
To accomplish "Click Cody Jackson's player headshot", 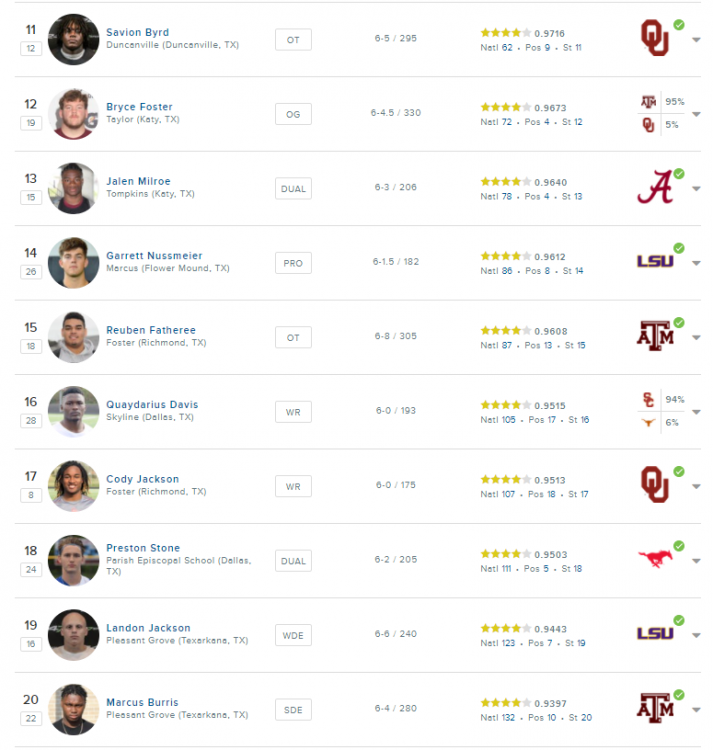I will 73,486.
